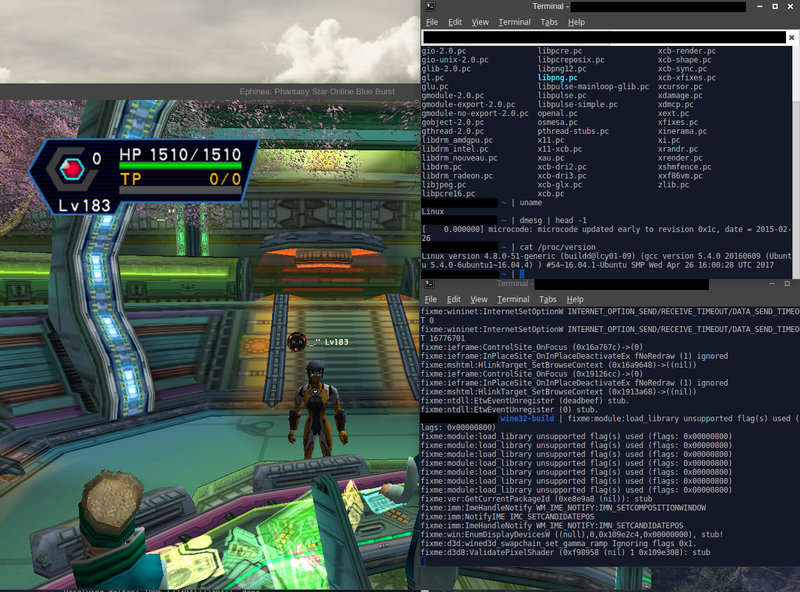Open File menu in lower terminal

coord(431,299)
